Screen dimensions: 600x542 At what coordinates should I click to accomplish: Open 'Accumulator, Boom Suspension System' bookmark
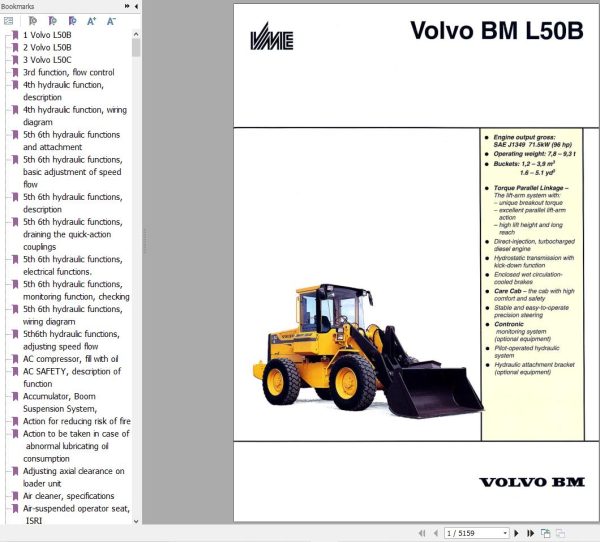tap(60, 402)
